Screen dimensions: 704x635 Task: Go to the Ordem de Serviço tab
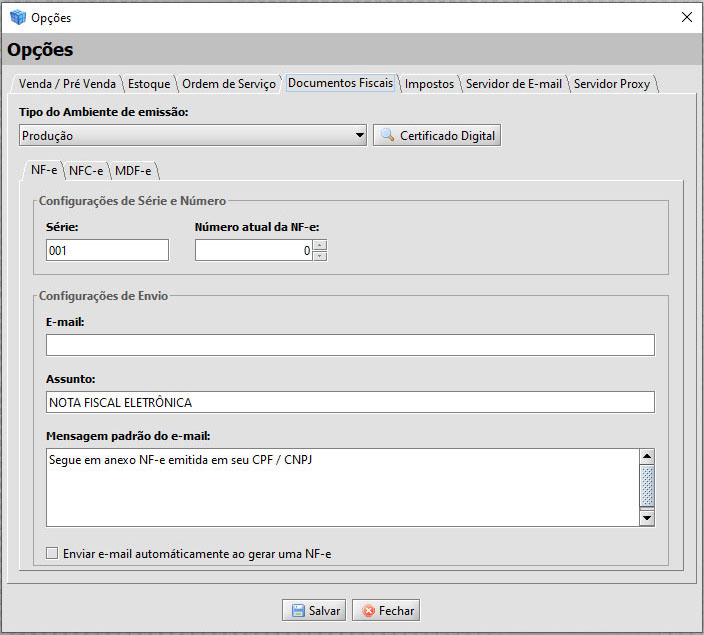(x=229, y=84)
